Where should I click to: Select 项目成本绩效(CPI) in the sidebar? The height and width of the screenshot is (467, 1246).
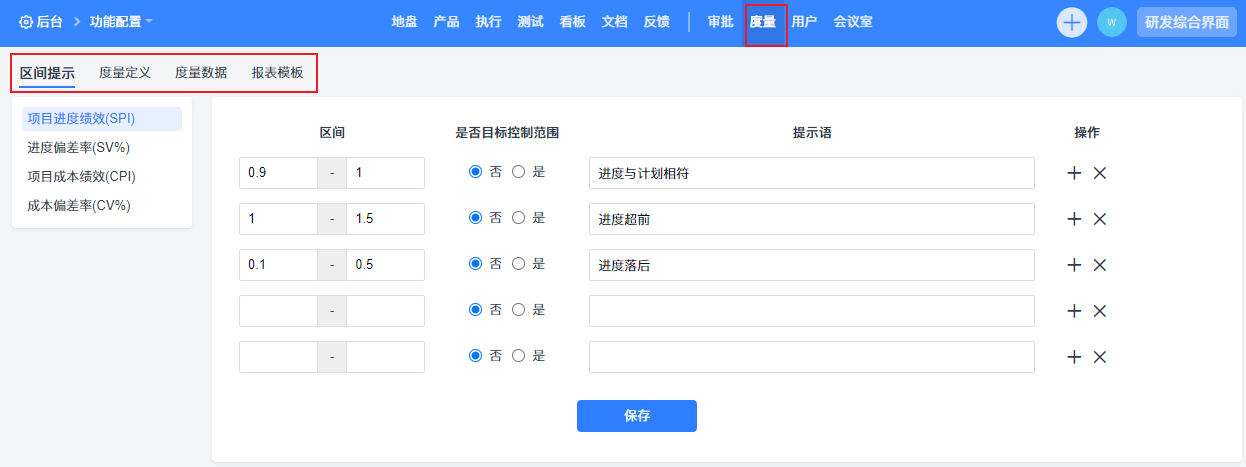[82, 176]
